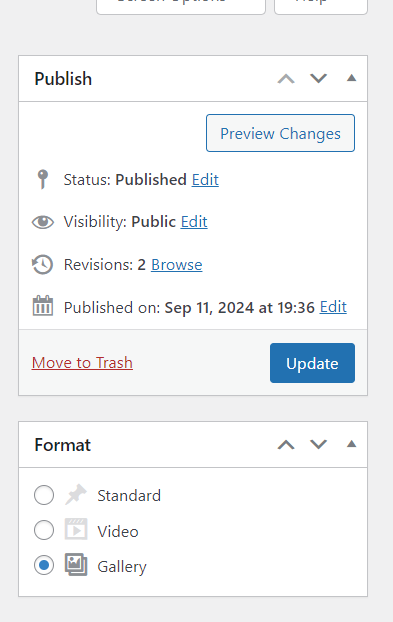This screenshot has width=393, height=622.
Task: Click the Published on calendar icon
Action: [42, 306]
